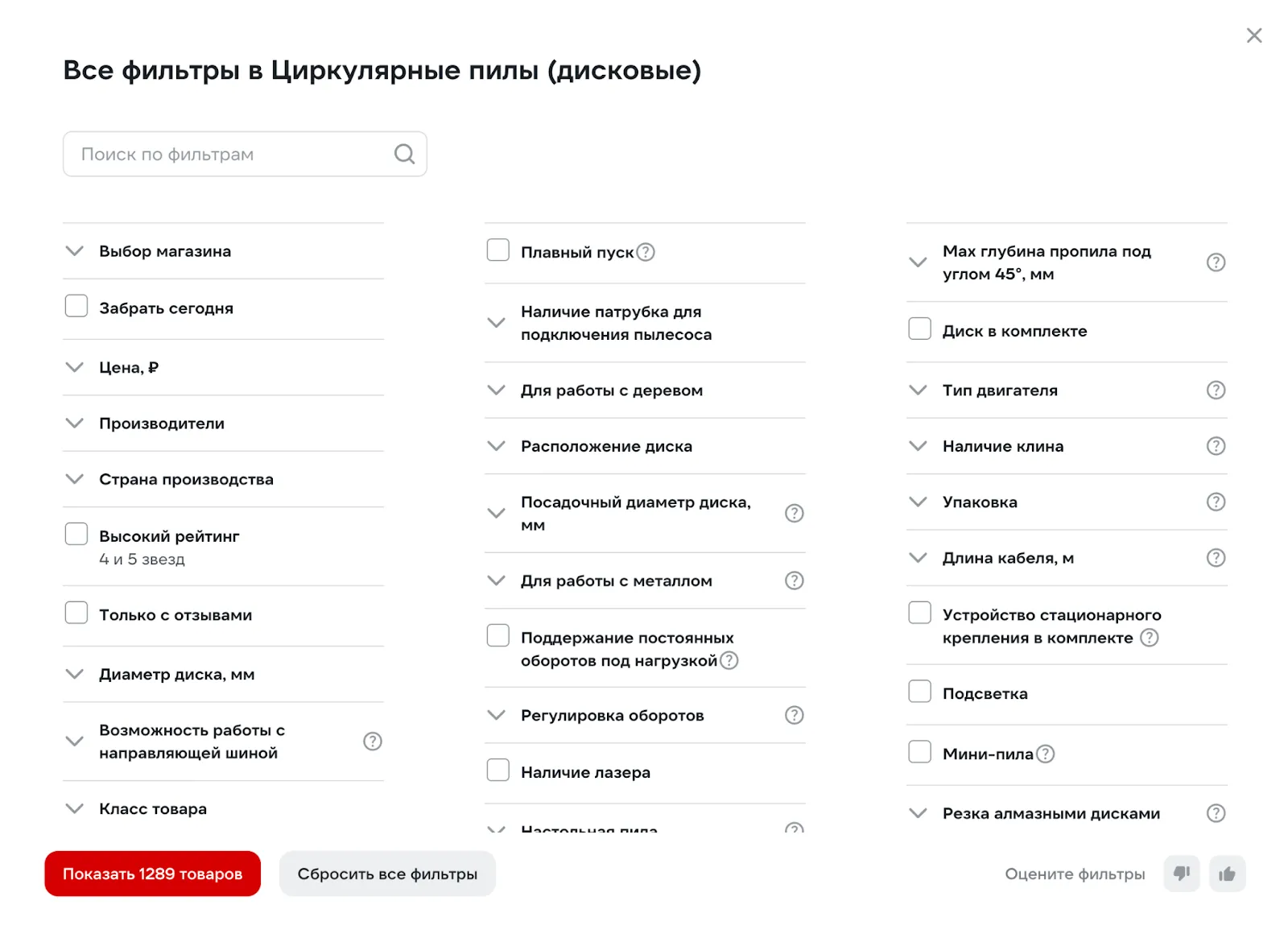Viewport: 1288px width, 942px height.
Task: Open help tooltip for Плавный пуск
Action: pyautogui.click(x=646, y=252)
